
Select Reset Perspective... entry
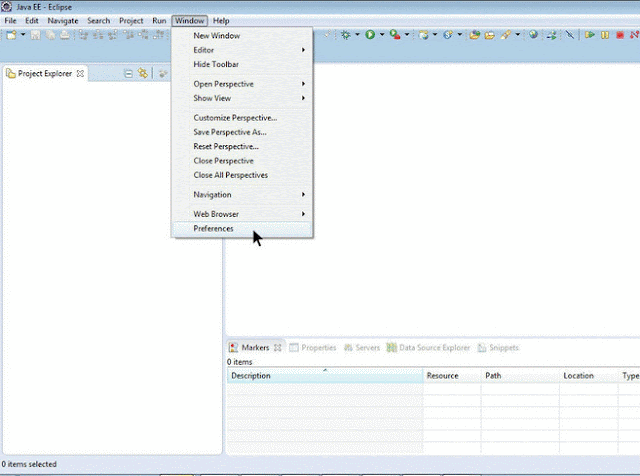click(x=242, y=146)
